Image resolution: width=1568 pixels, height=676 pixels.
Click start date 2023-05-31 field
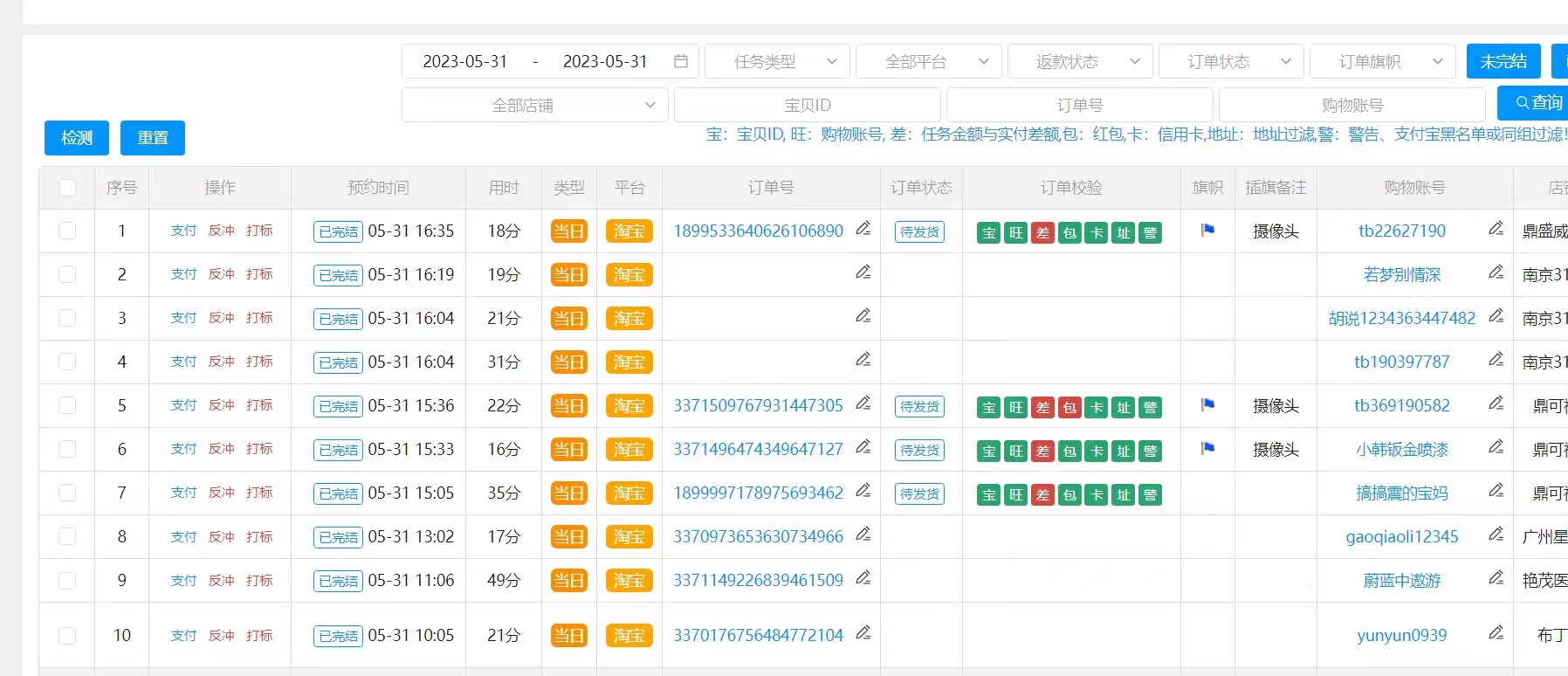coord(465,61)
